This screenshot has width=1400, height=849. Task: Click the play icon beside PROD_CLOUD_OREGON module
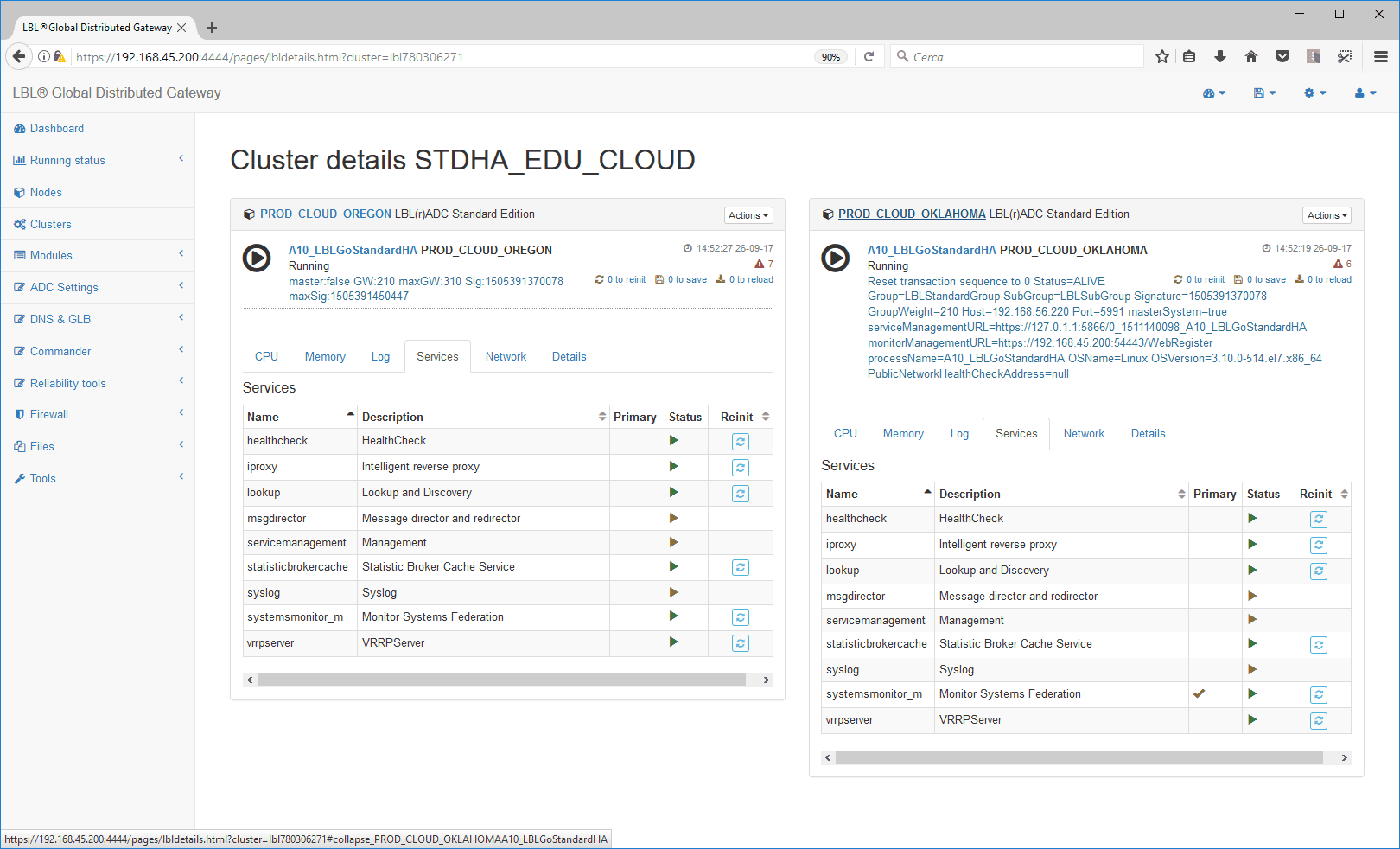[257, 259]
